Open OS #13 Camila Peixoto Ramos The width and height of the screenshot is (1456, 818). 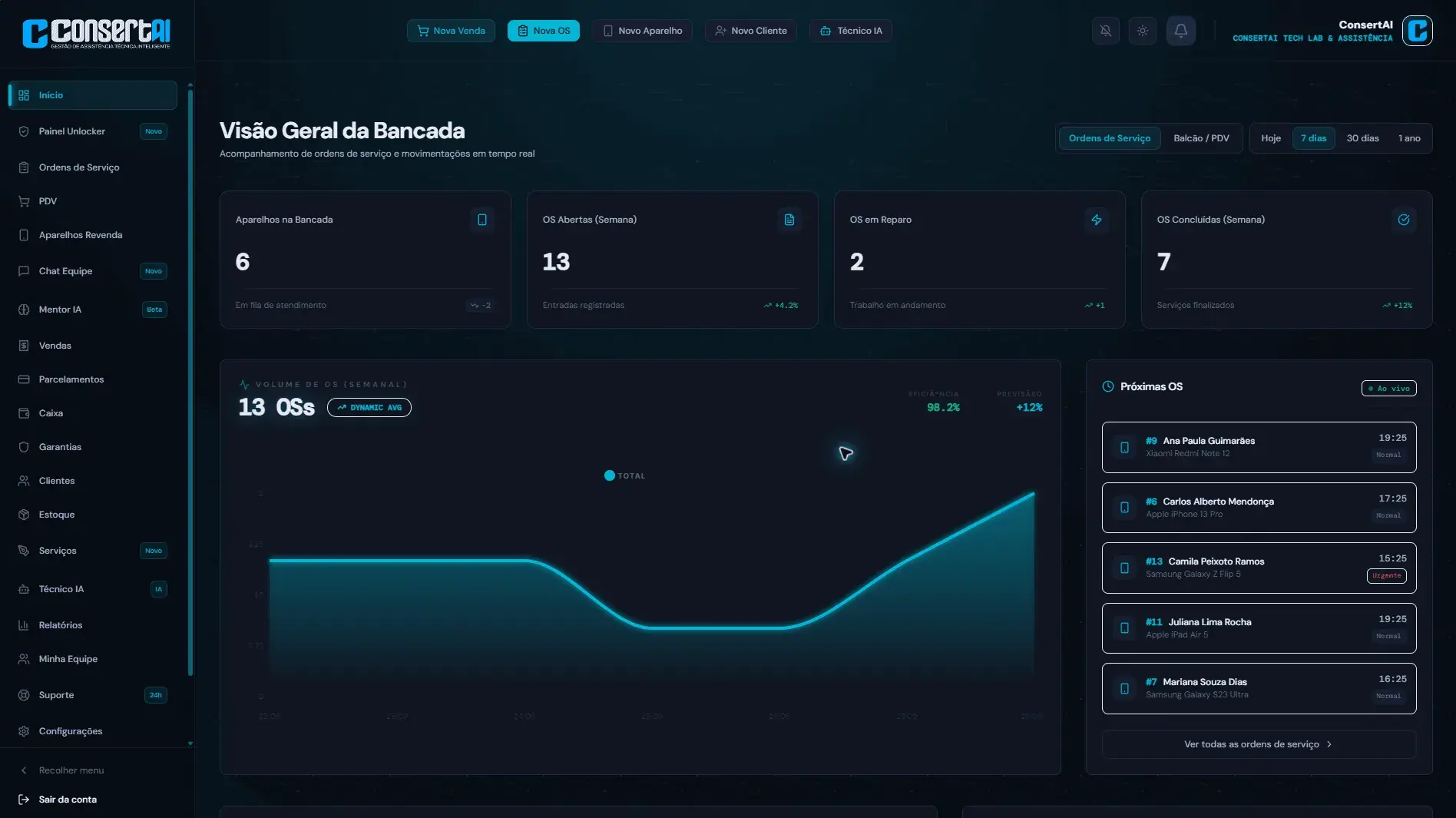1259,568
